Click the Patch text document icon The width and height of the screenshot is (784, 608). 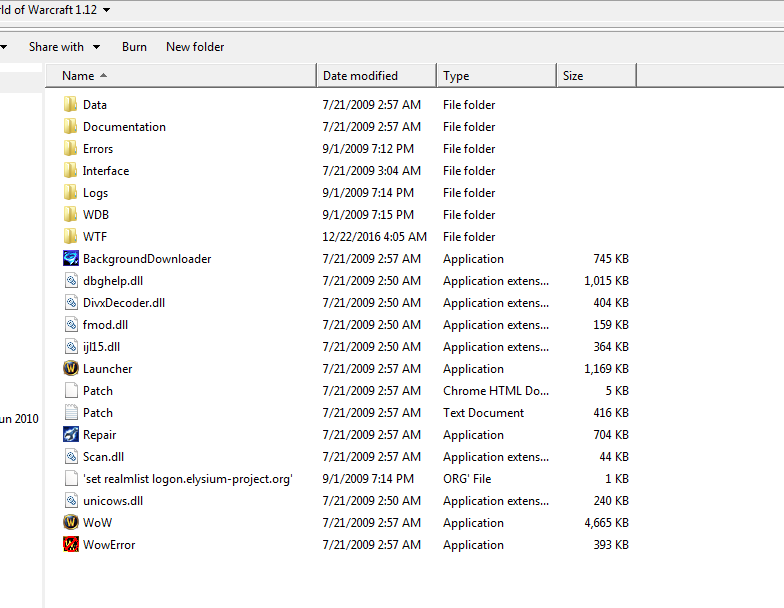[x=71, y=412]
